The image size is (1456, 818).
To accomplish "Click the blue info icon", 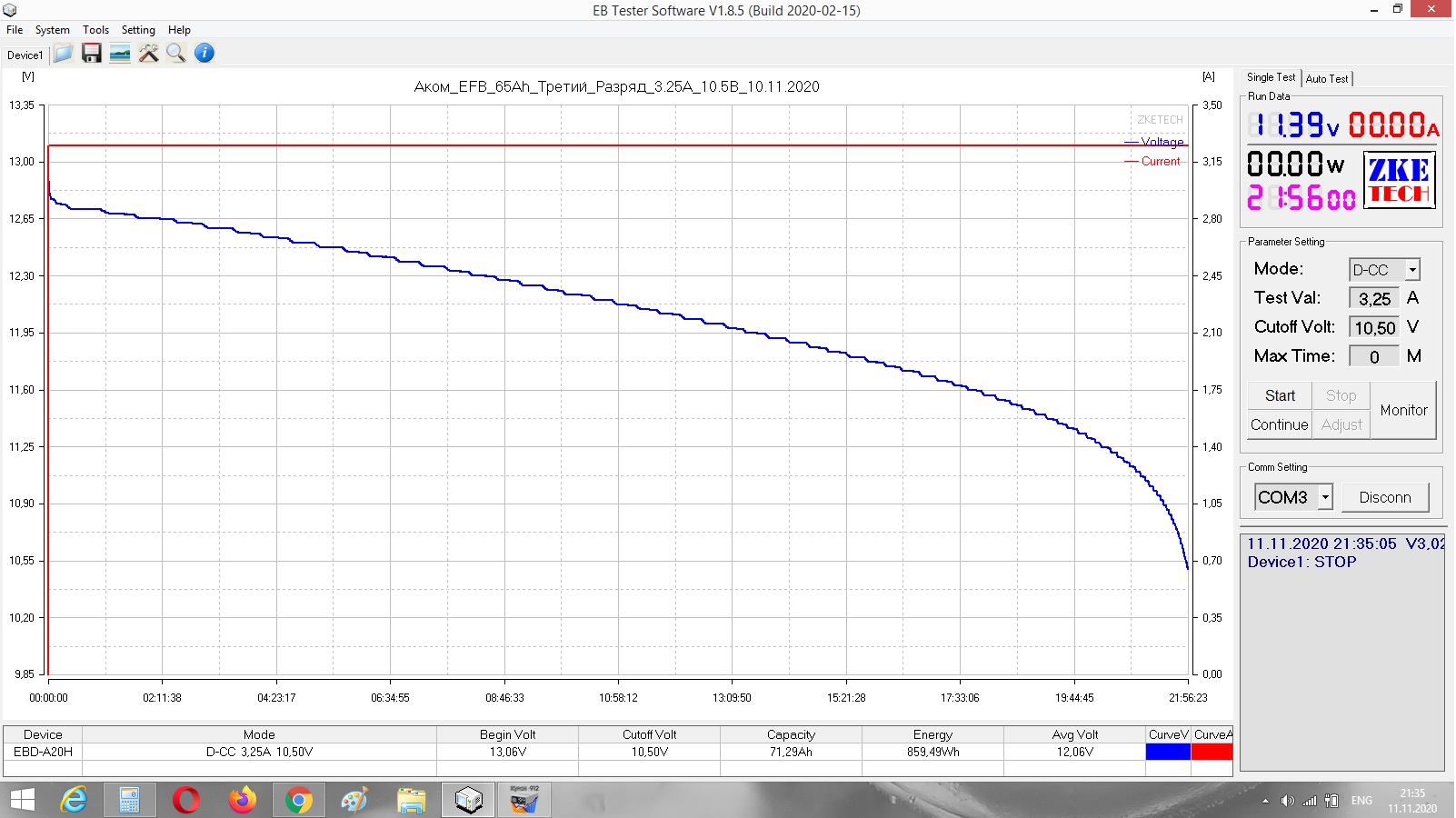I will [204, 54].
